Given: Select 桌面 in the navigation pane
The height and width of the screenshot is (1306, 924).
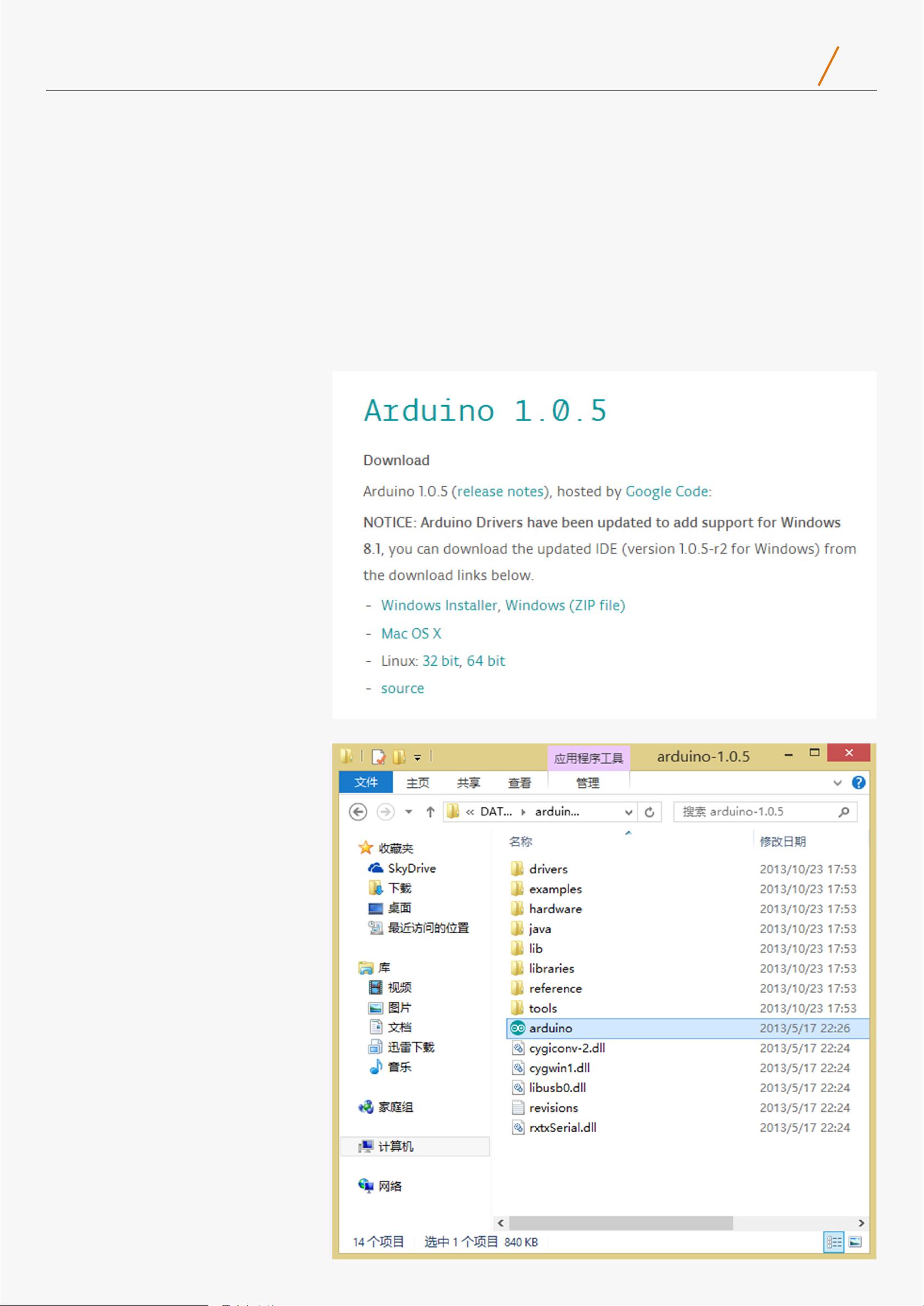Looking at the screenshot, I should [x=399, y=908].
